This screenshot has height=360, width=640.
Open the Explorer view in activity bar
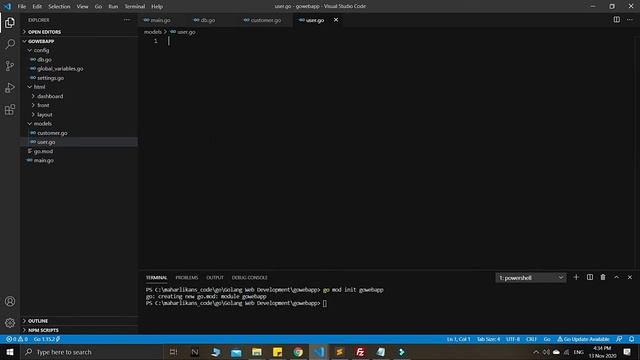click(10, 22)
